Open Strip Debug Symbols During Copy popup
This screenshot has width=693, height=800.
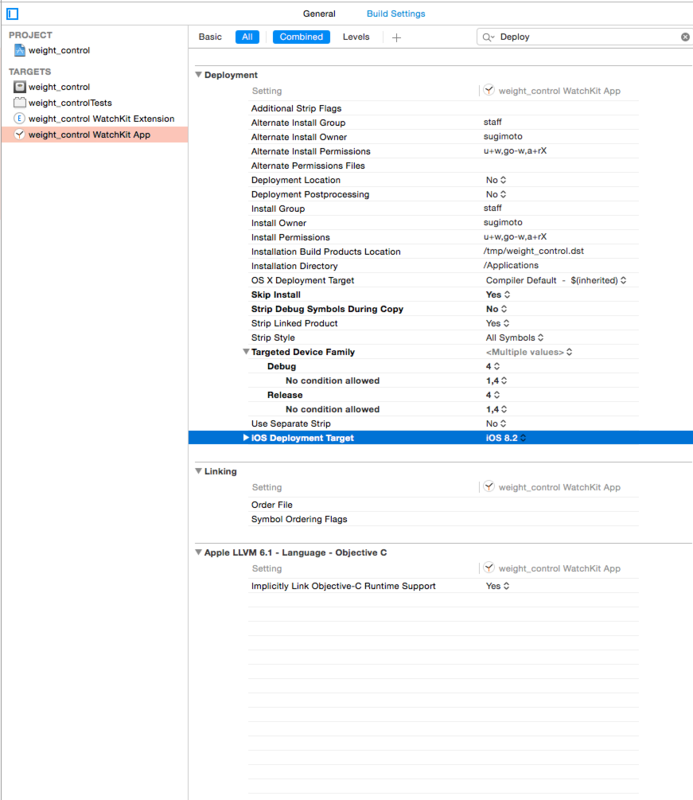point(496,309)
